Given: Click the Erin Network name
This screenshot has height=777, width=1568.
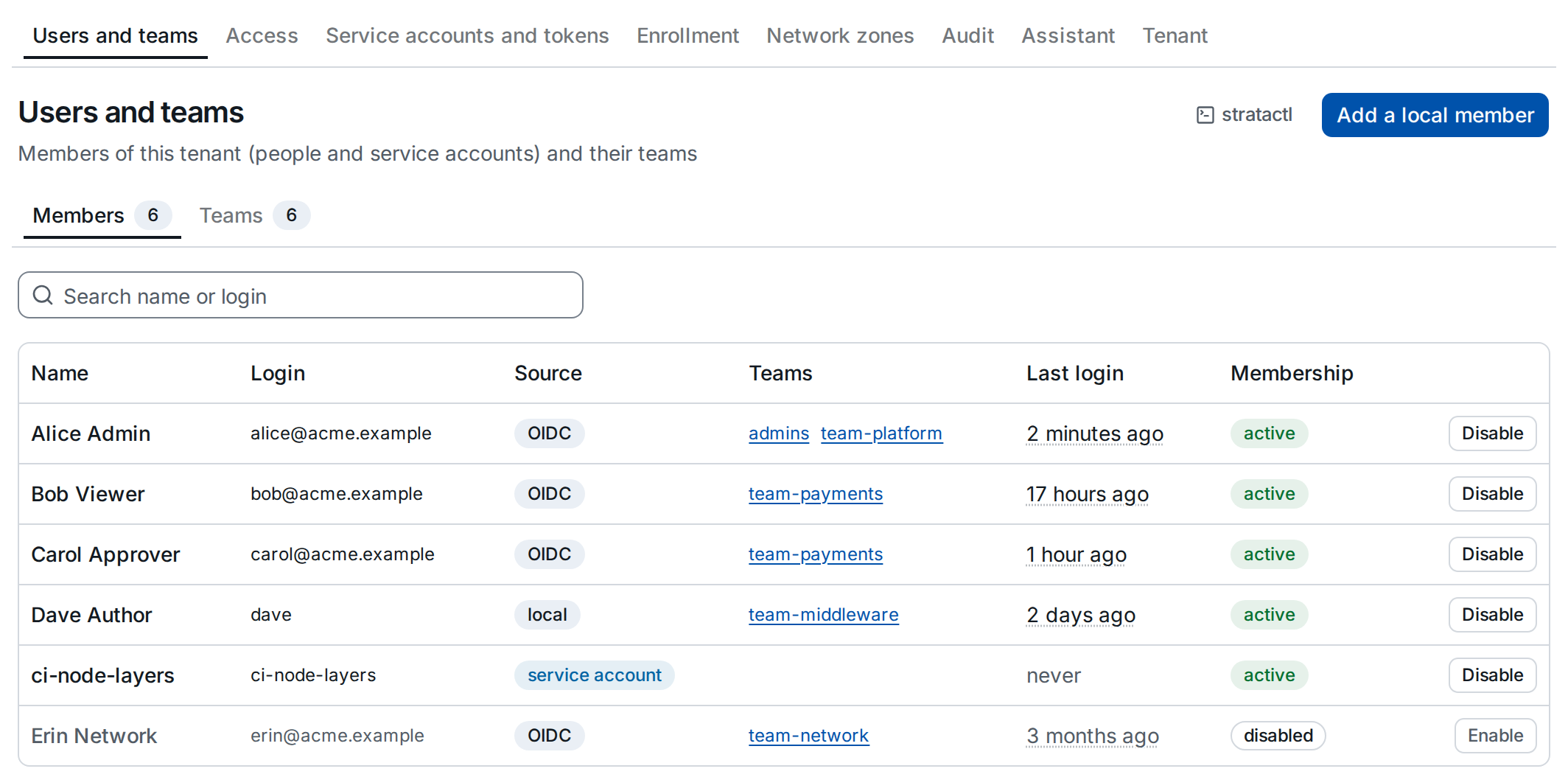Looking at the screenshot, I should click(94, 736).
